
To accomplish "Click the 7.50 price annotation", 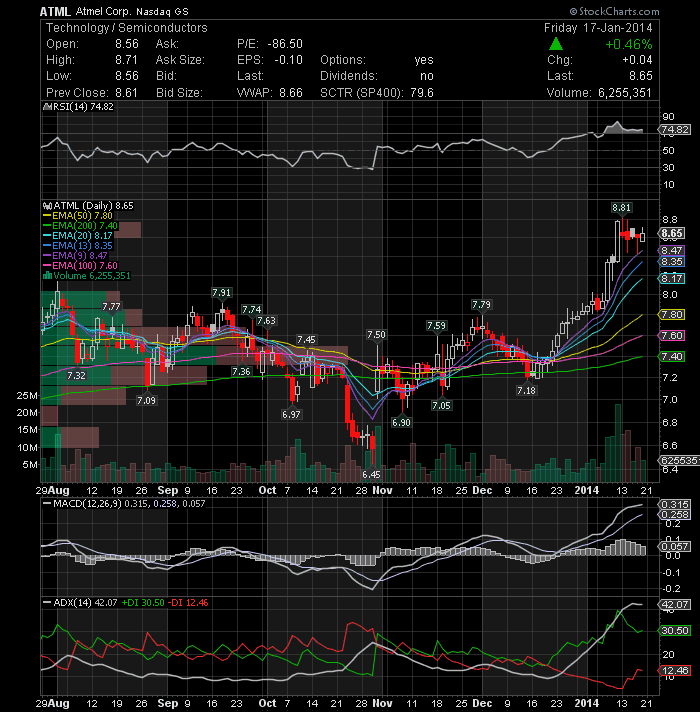I will 376,335.
